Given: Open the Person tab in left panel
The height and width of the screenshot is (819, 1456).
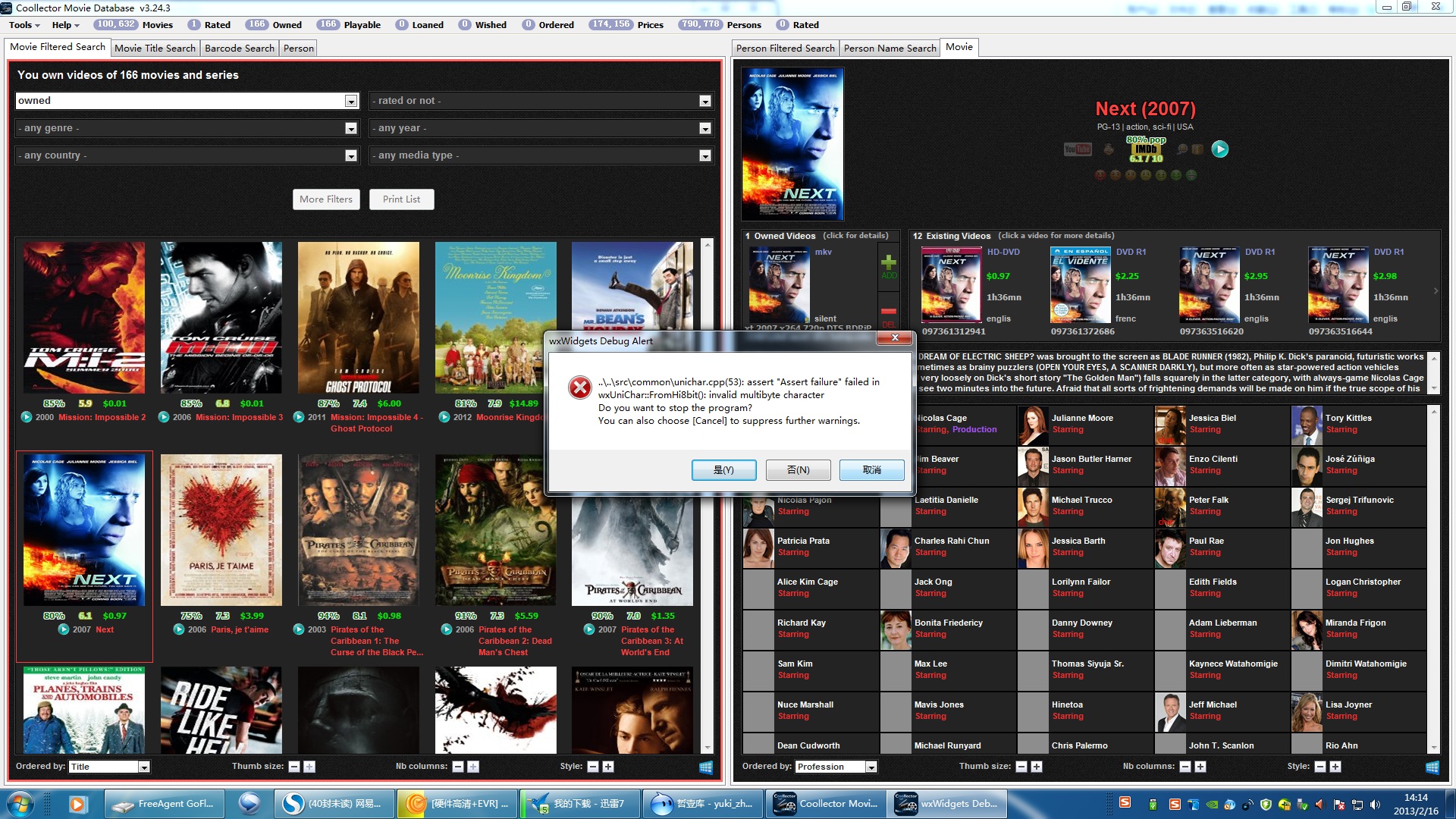Looking at the screenshot, I should 298,48.
